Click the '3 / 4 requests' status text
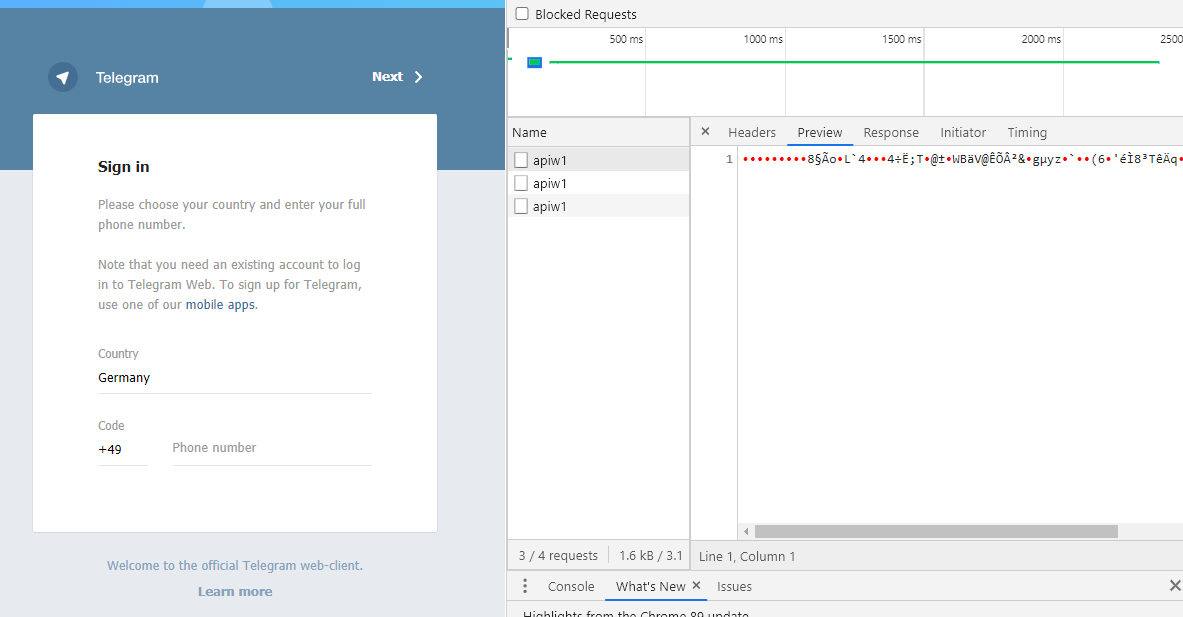This screenshot has width=1183, height=617. coord(558,556)
